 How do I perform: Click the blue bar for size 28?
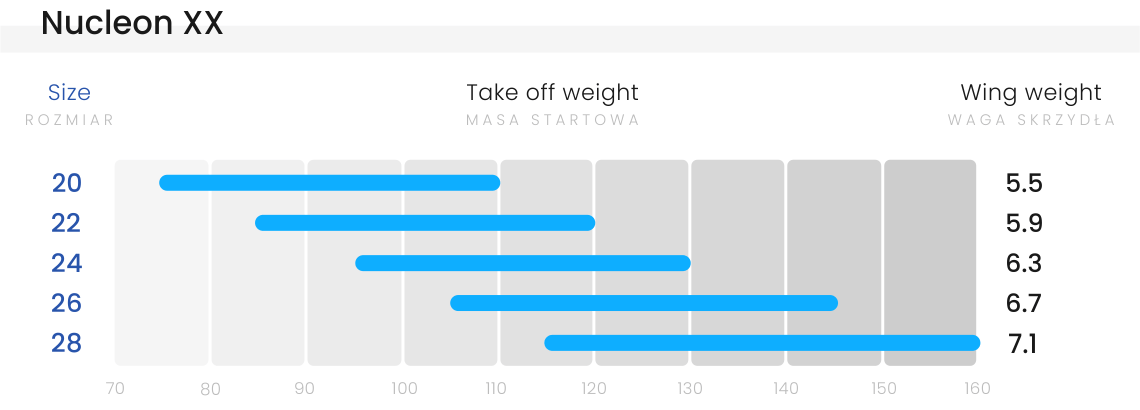point(762,343)
